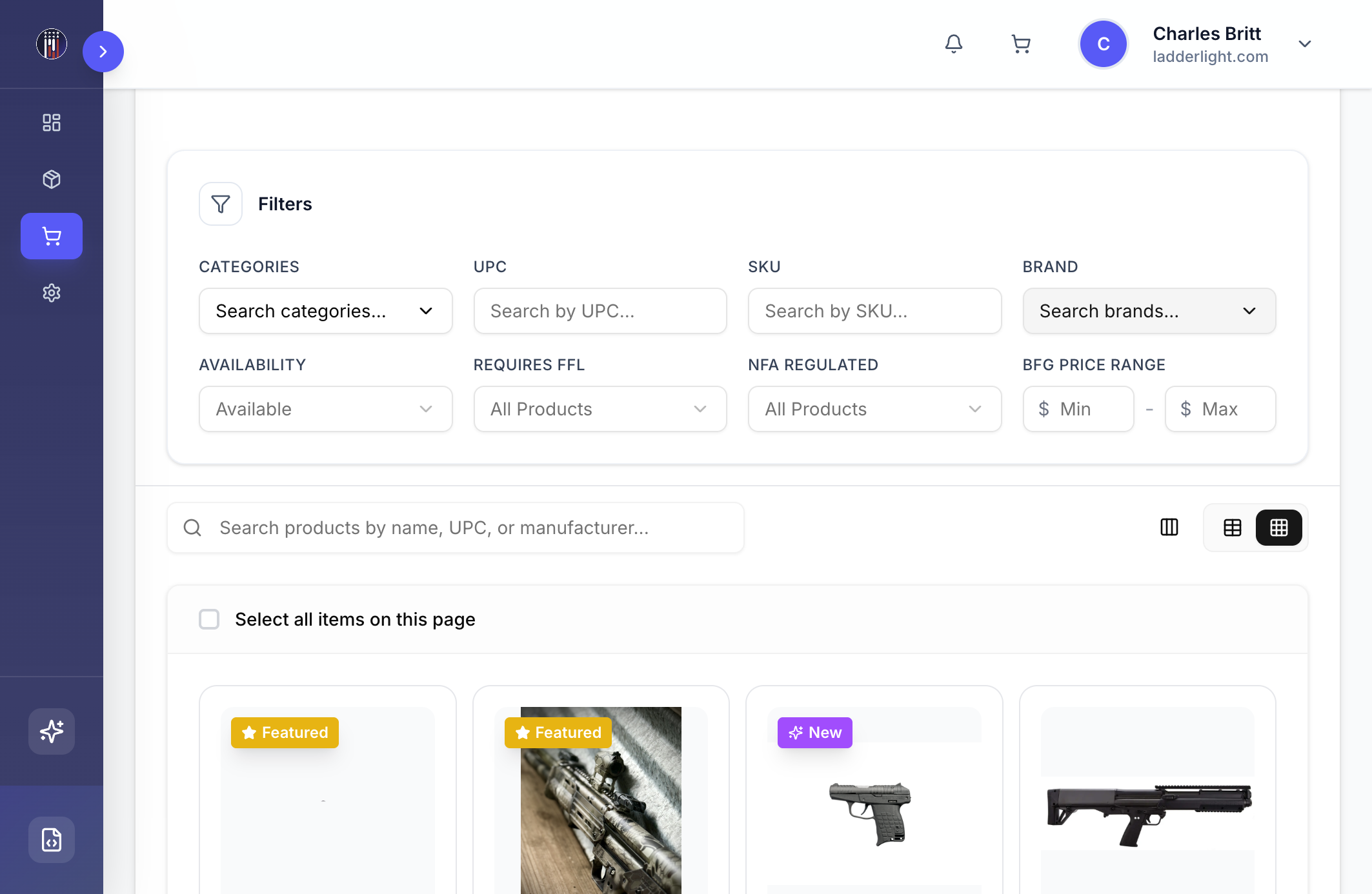Focus the Search by UPC field
This screenshot has height=894, width=1372.
tap(600, 311)
